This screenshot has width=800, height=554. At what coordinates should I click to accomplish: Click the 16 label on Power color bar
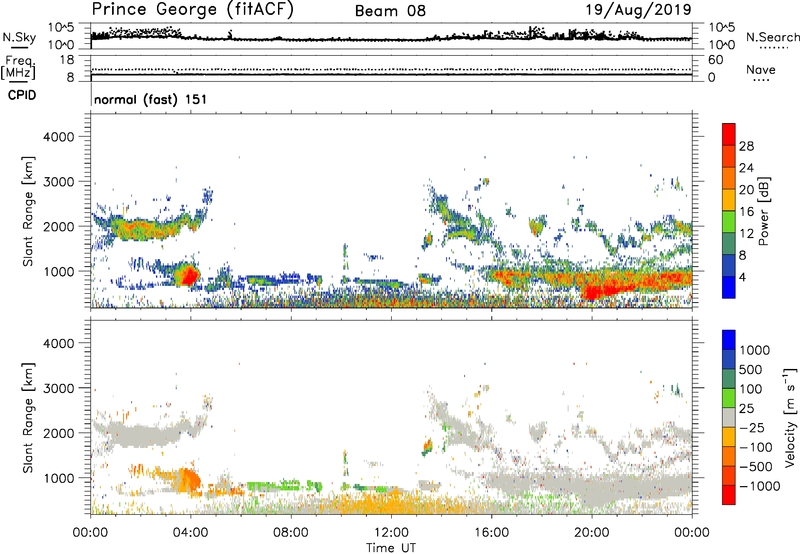[746, 212]
